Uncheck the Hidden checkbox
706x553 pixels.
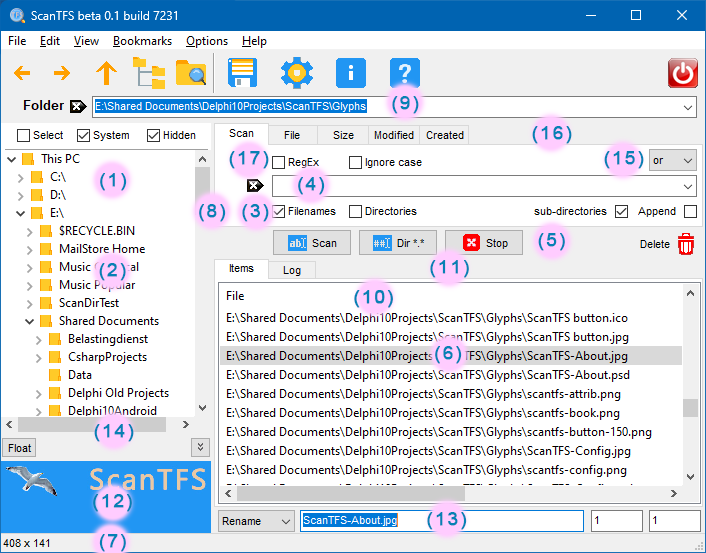tap(153, 136)
